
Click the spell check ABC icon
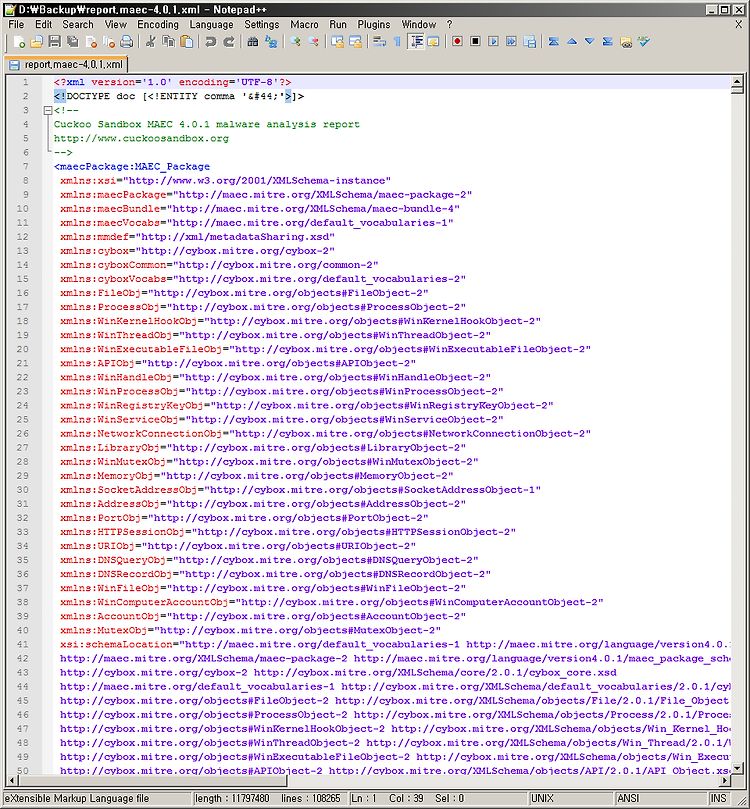tap(644, 42)
